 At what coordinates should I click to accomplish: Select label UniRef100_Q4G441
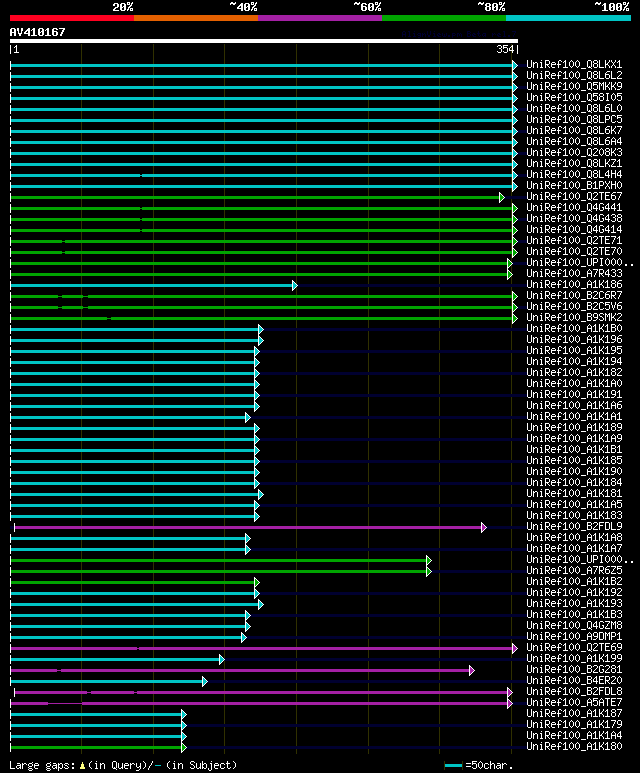coord(574,208)
